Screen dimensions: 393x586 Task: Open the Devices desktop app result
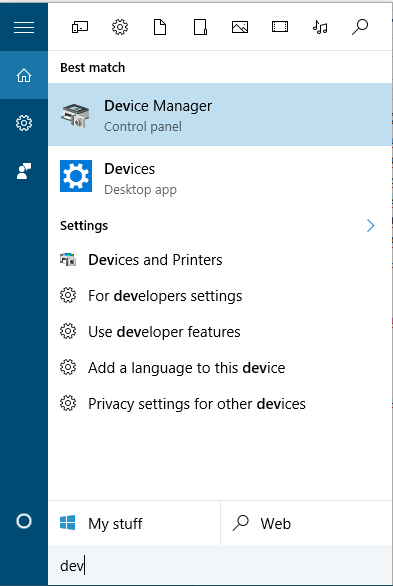[x=220, y=178]
